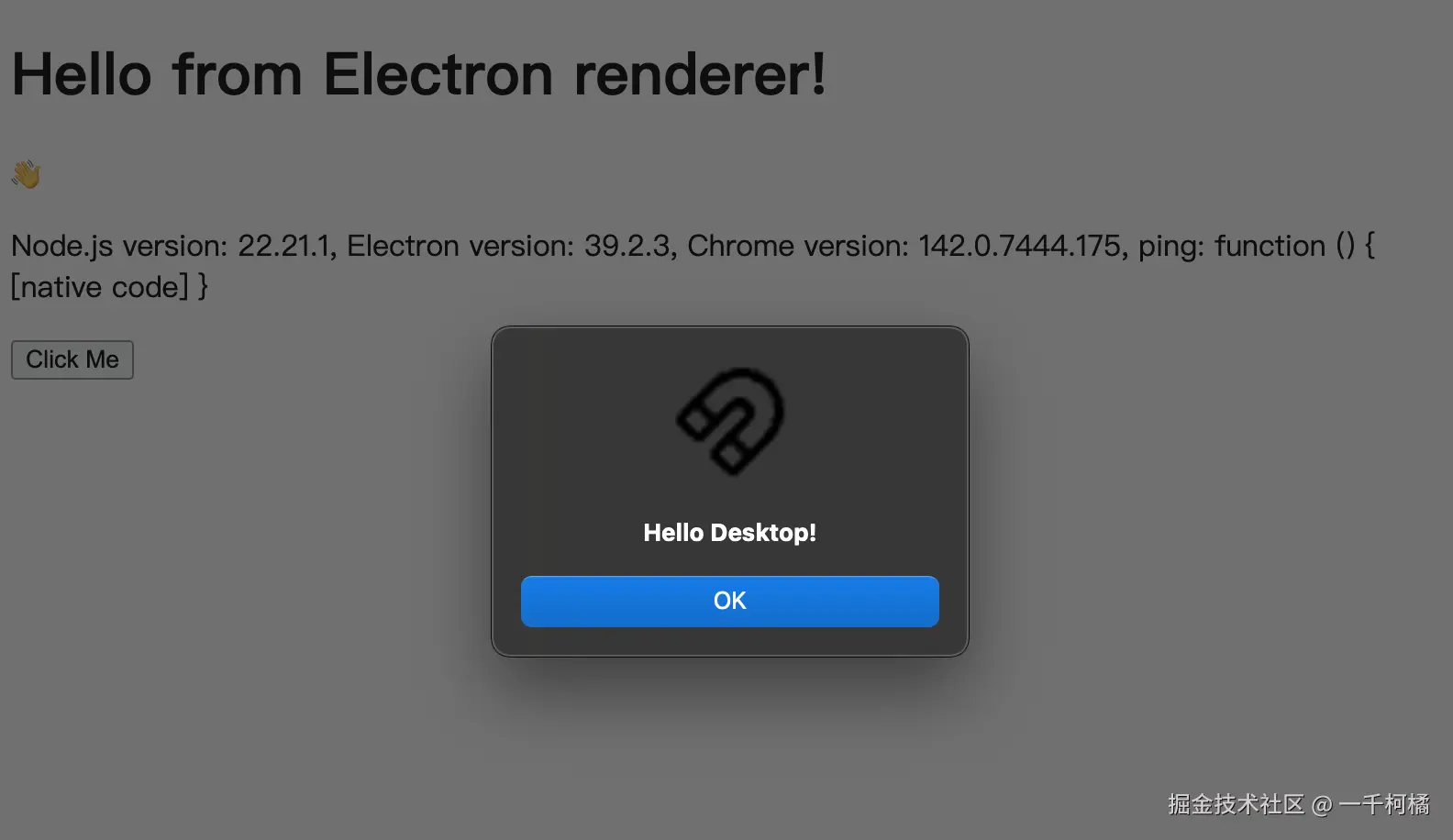Click the 一千柯橘 author name watermark

tap(1384, 804)
